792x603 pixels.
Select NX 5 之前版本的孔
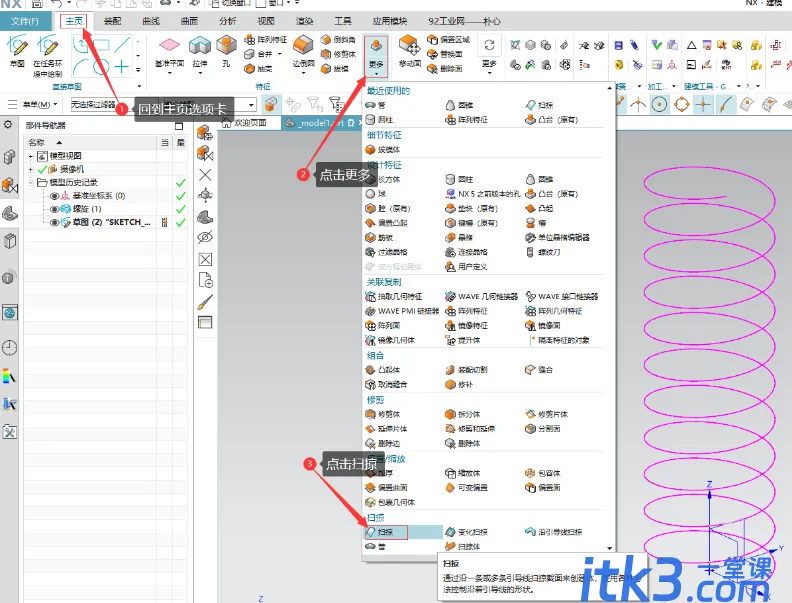pyautogui.click(x=483, y=194)
